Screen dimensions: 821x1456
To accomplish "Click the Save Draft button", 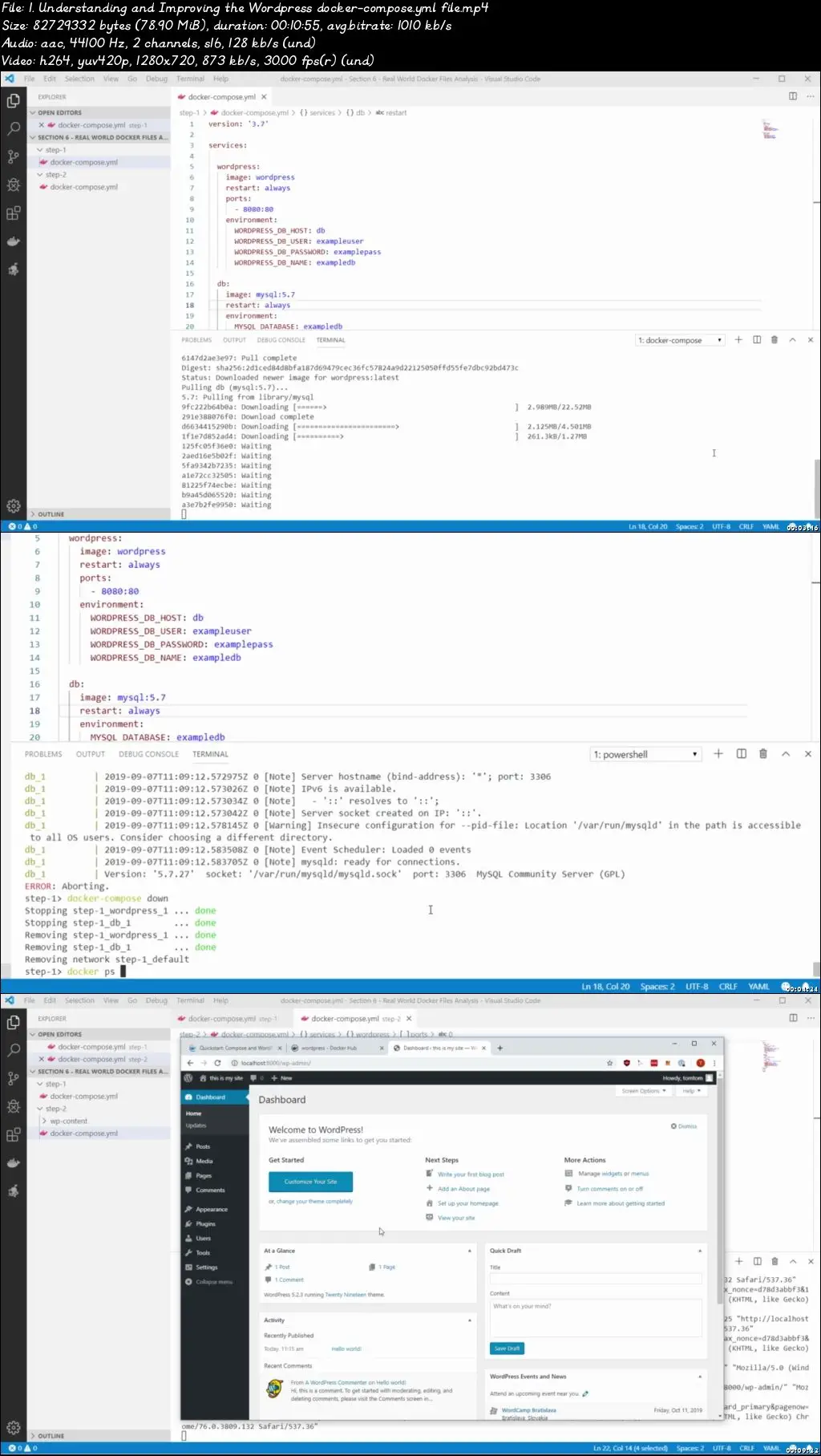I will point(507,1349).
